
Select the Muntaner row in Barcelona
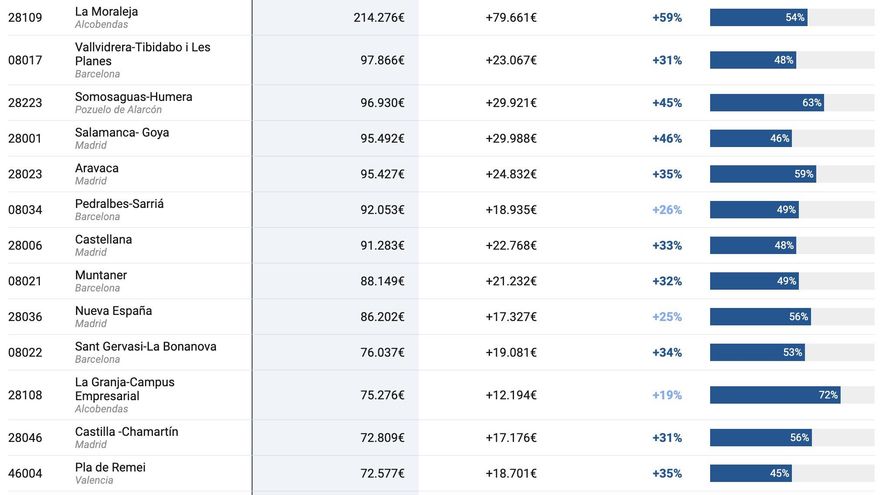click(101, 275)
